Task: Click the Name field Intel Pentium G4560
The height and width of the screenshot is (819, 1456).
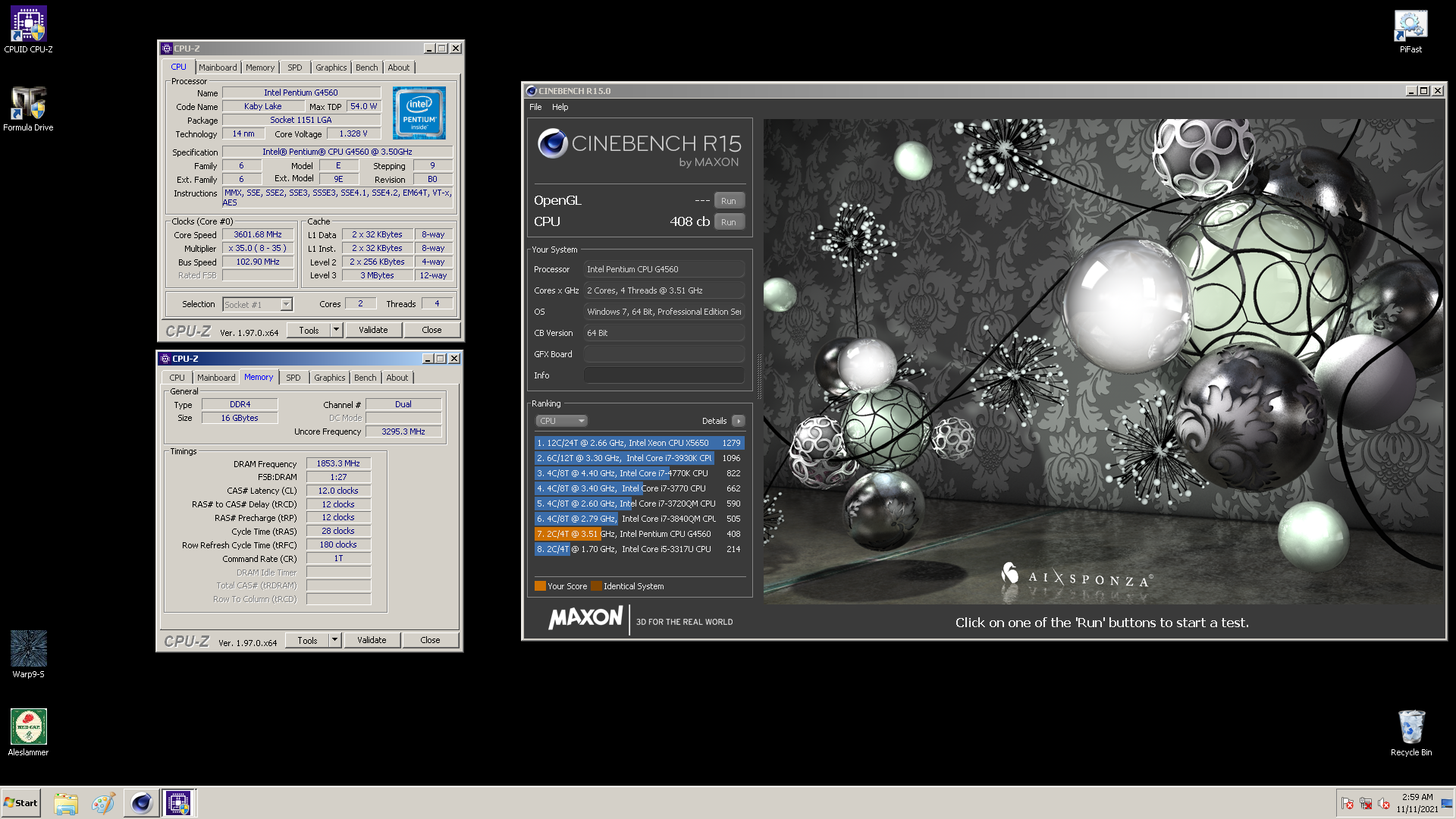Action: [301, 93]
